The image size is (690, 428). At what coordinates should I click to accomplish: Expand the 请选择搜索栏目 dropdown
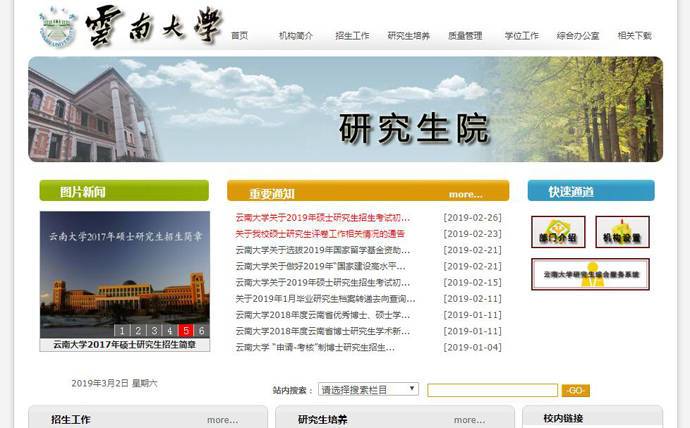click(368, 389)
